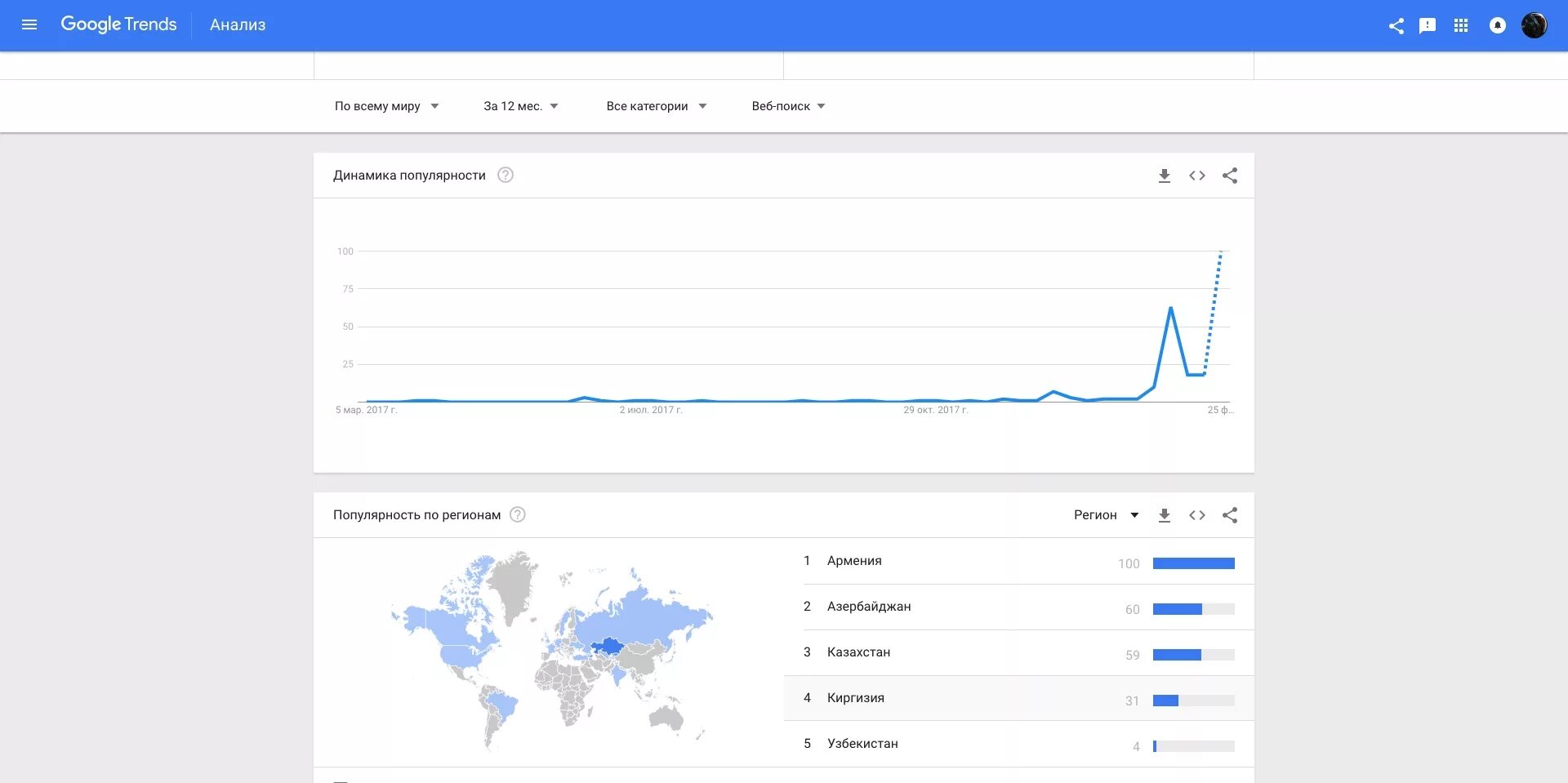Open the Регион breakdown dropdown

(1107, 515)
